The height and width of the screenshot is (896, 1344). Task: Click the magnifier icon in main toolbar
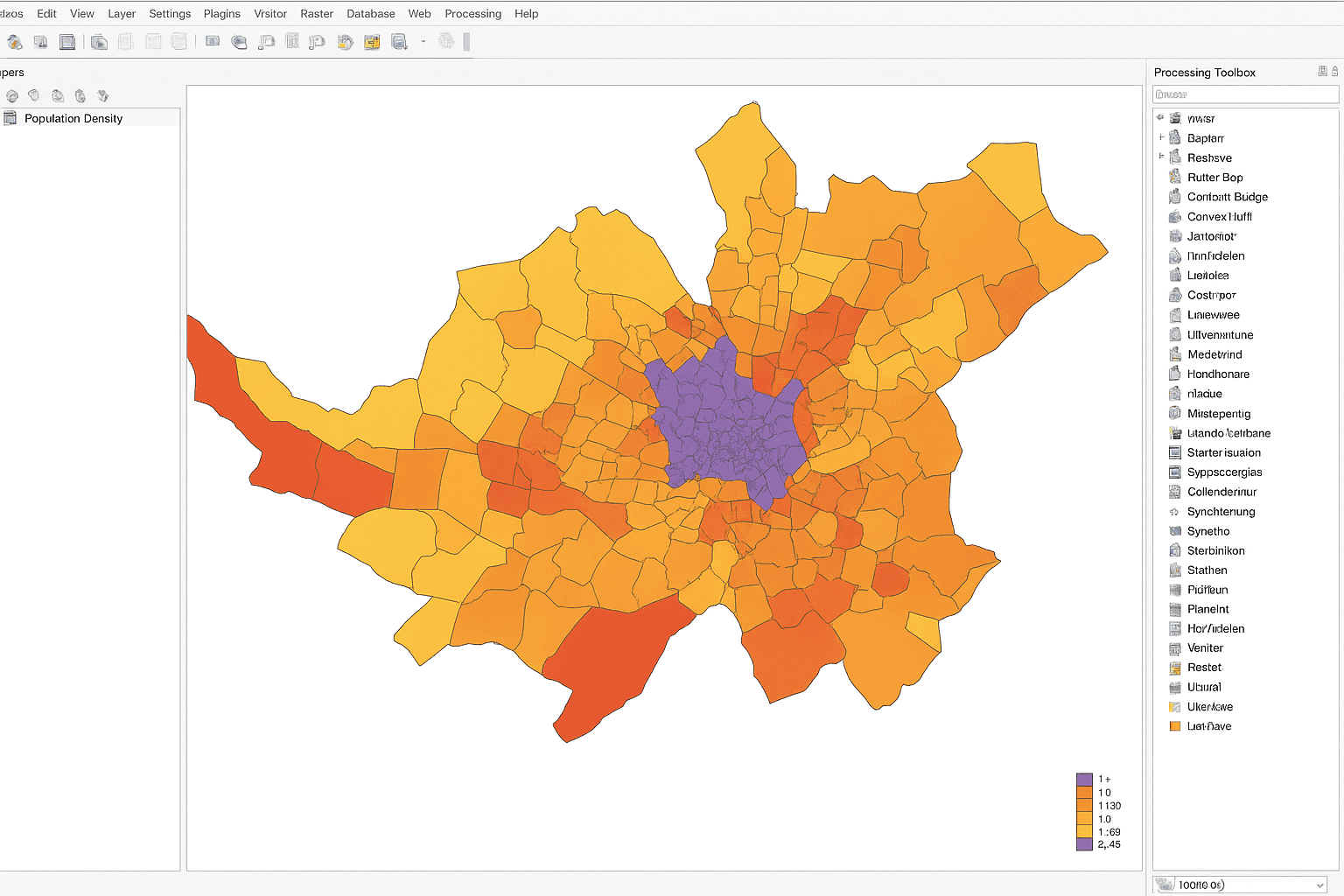click(x=399, y=42)
